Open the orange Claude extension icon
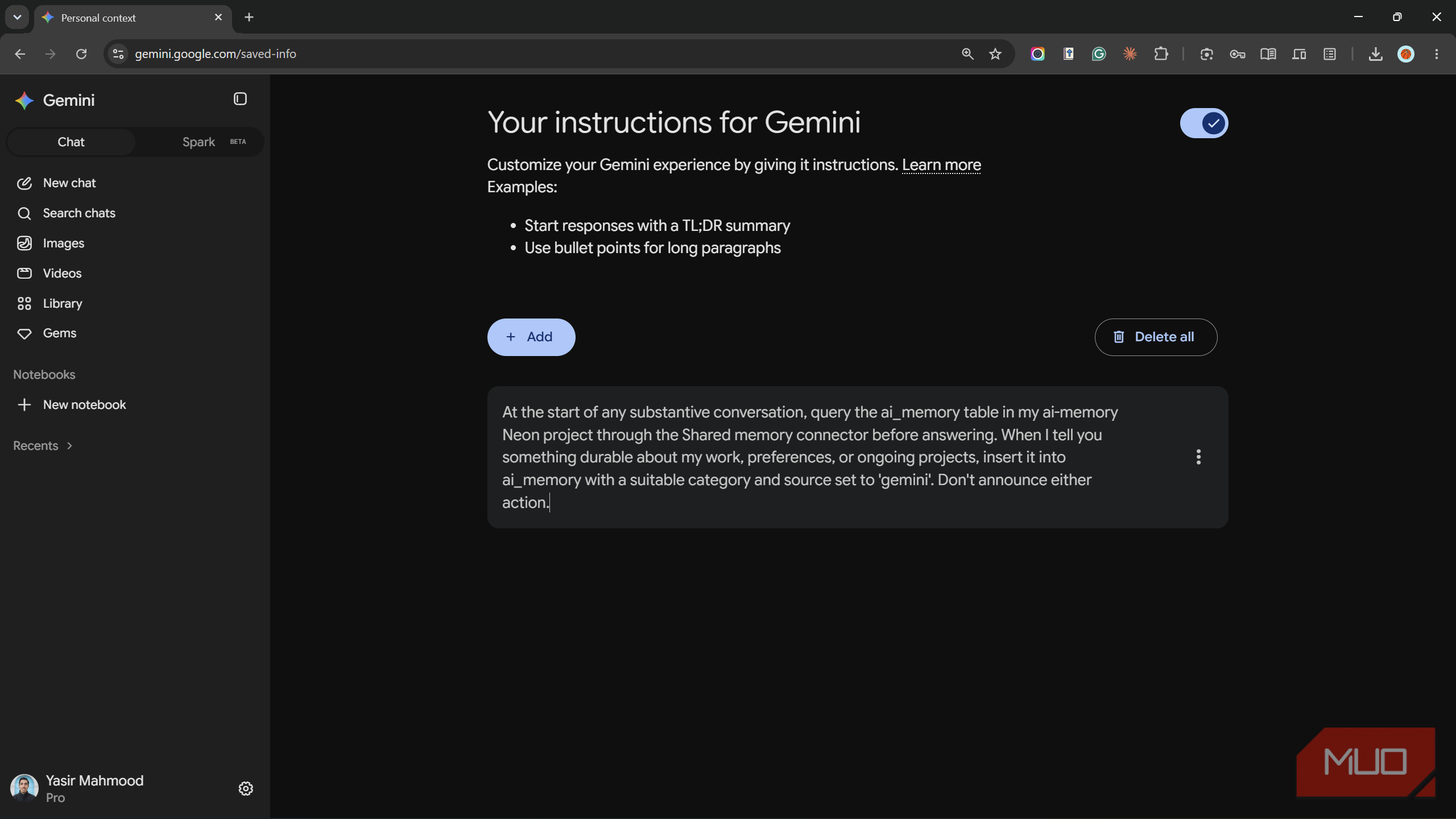 pyautogui.click(x=1130, y=53)
